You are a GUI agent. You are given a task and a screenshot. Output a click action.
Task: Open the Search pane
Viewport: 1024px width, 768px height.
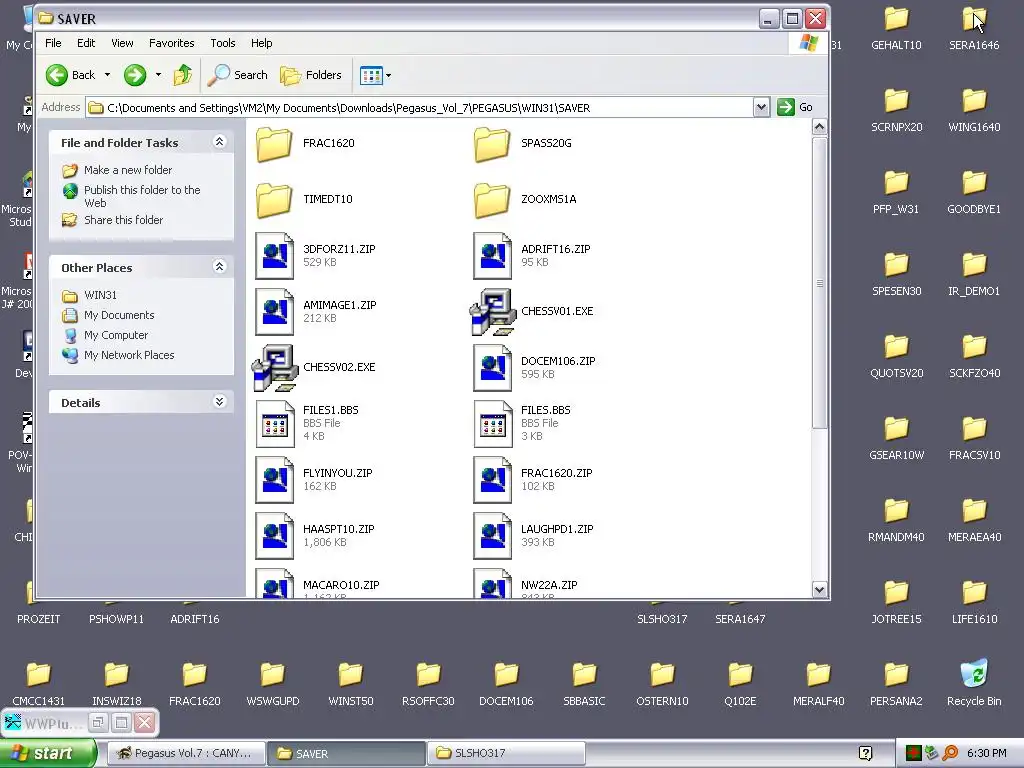coord(237,75)
